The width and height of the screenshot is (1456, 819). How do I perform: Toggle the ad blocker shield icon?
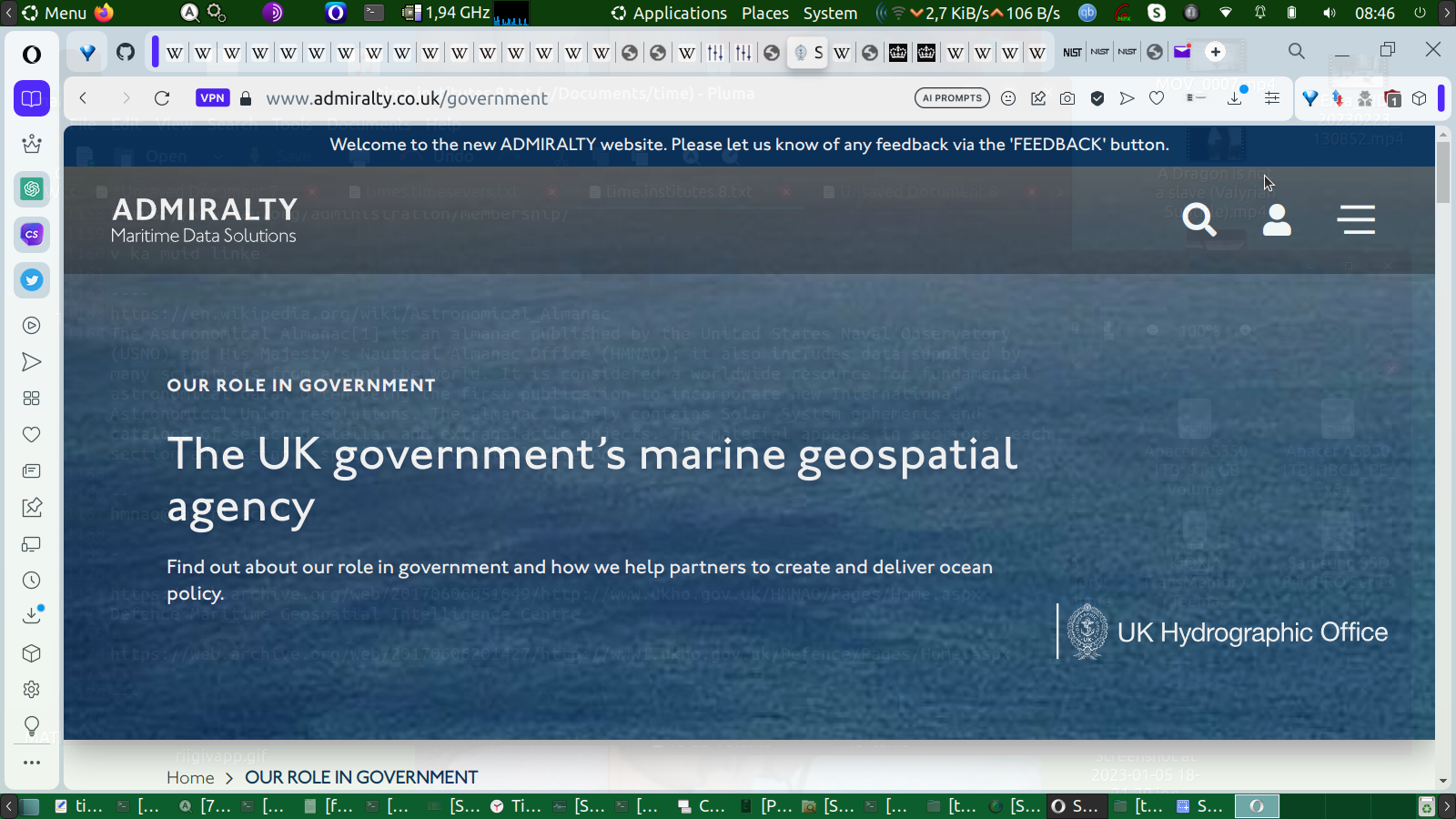tap(1097, 98)
